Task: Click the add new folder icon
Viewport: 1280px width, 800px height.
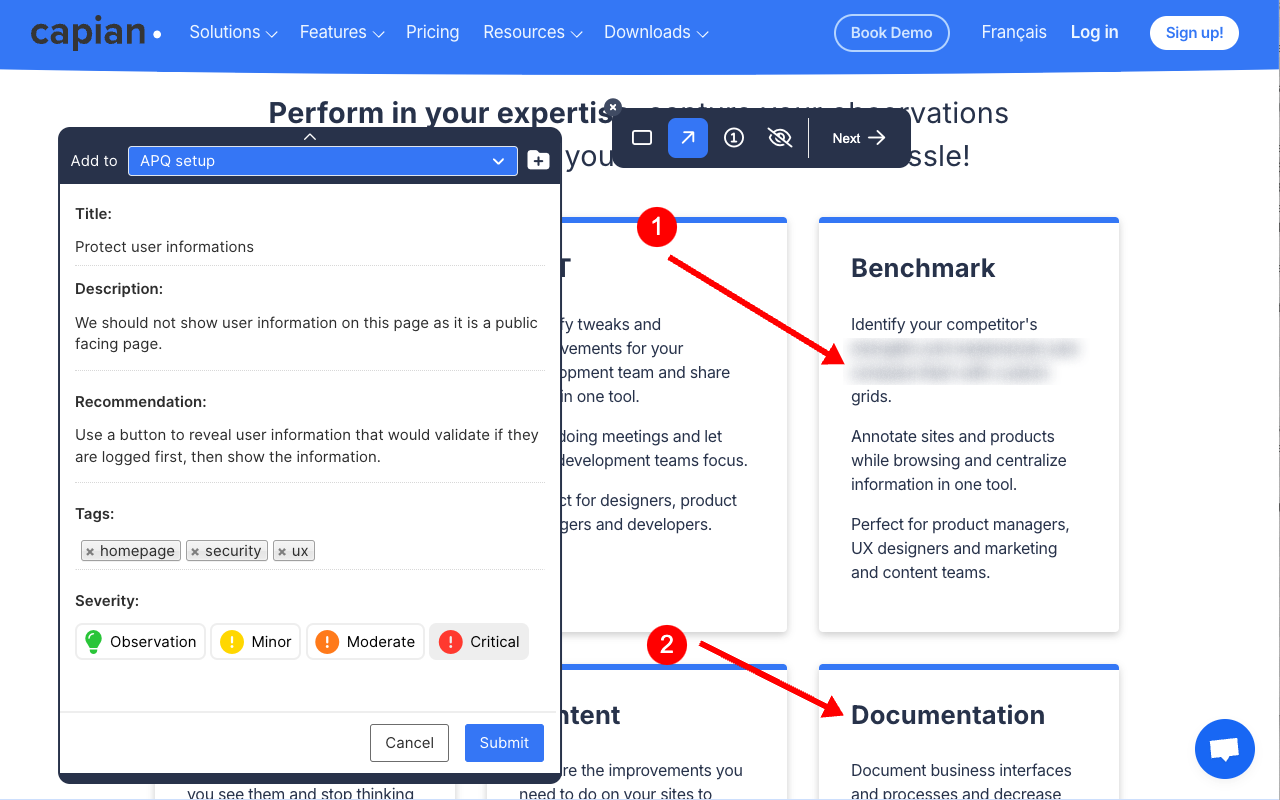Action: 538,160
